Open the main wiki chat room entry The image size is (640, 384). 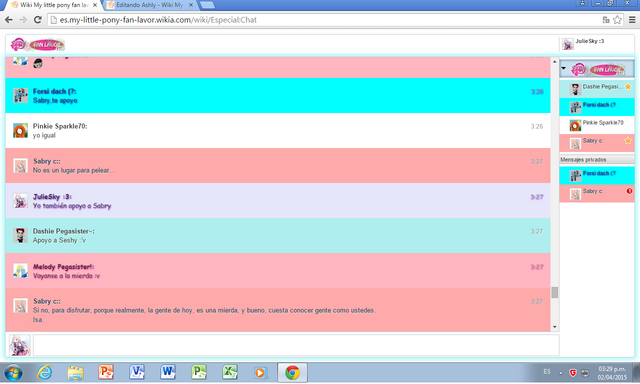pos(597,69)
